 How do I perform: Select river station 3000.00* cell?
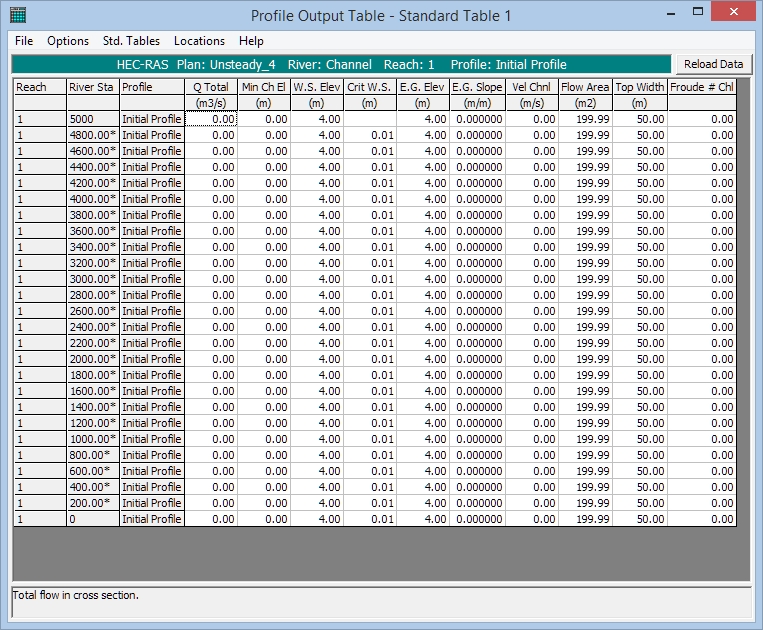(93, 279)
